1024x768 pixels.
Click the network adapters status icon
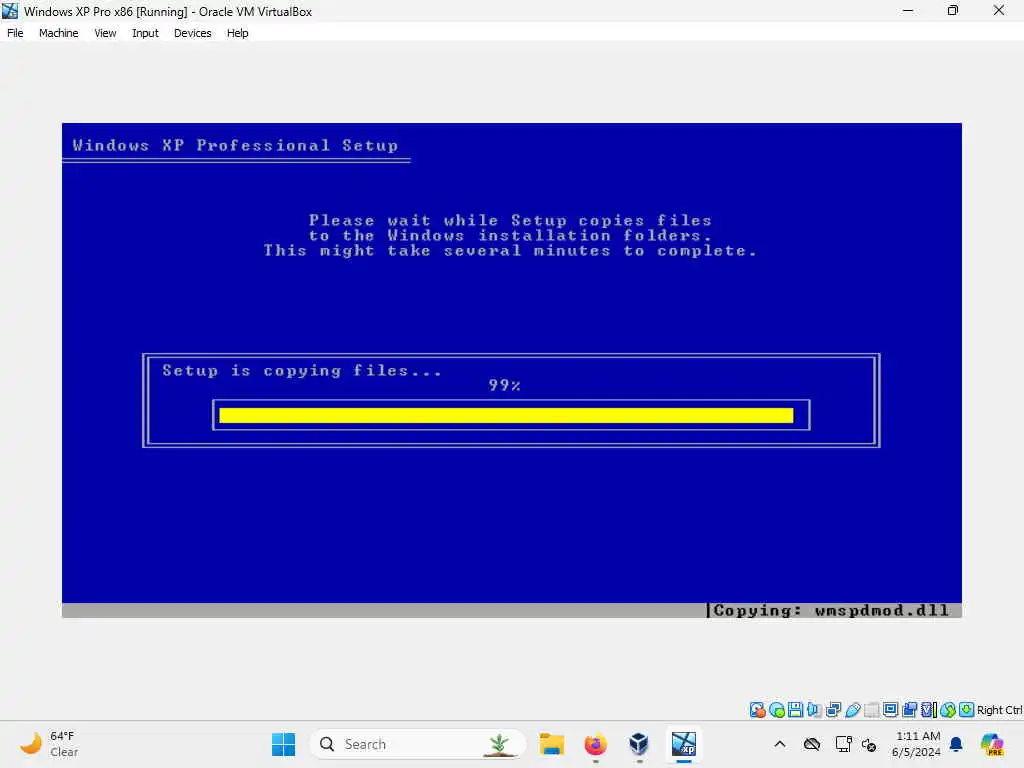click(x=833, y=710)
